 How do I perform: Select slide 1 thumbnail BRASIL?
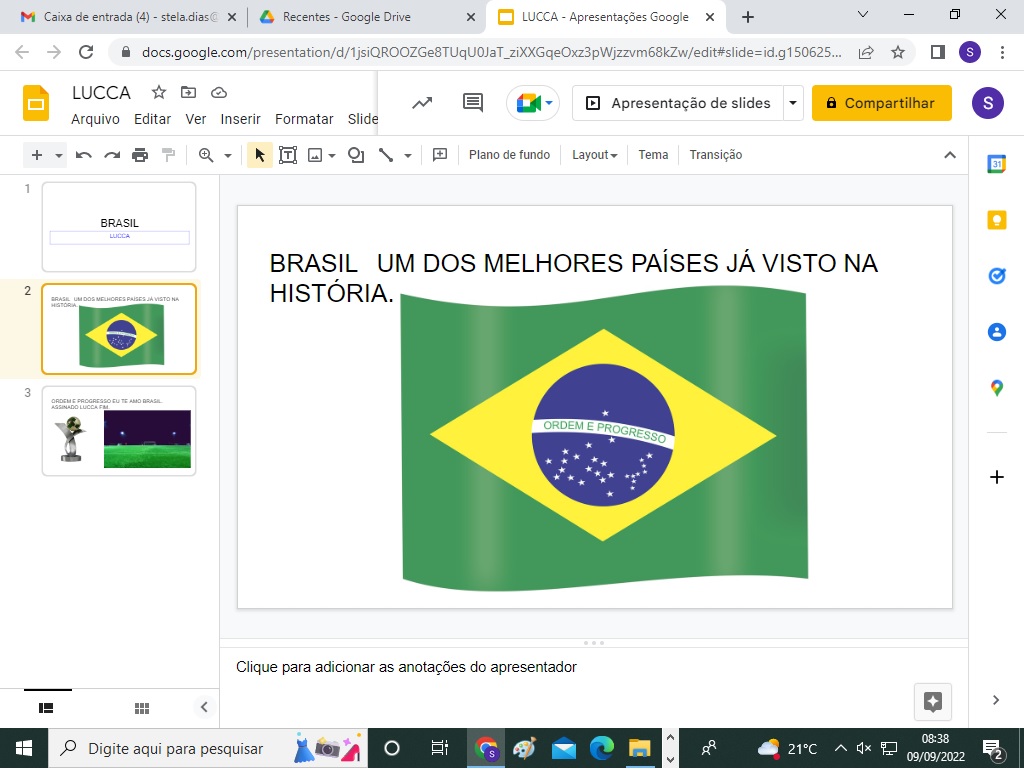(119, 227)
